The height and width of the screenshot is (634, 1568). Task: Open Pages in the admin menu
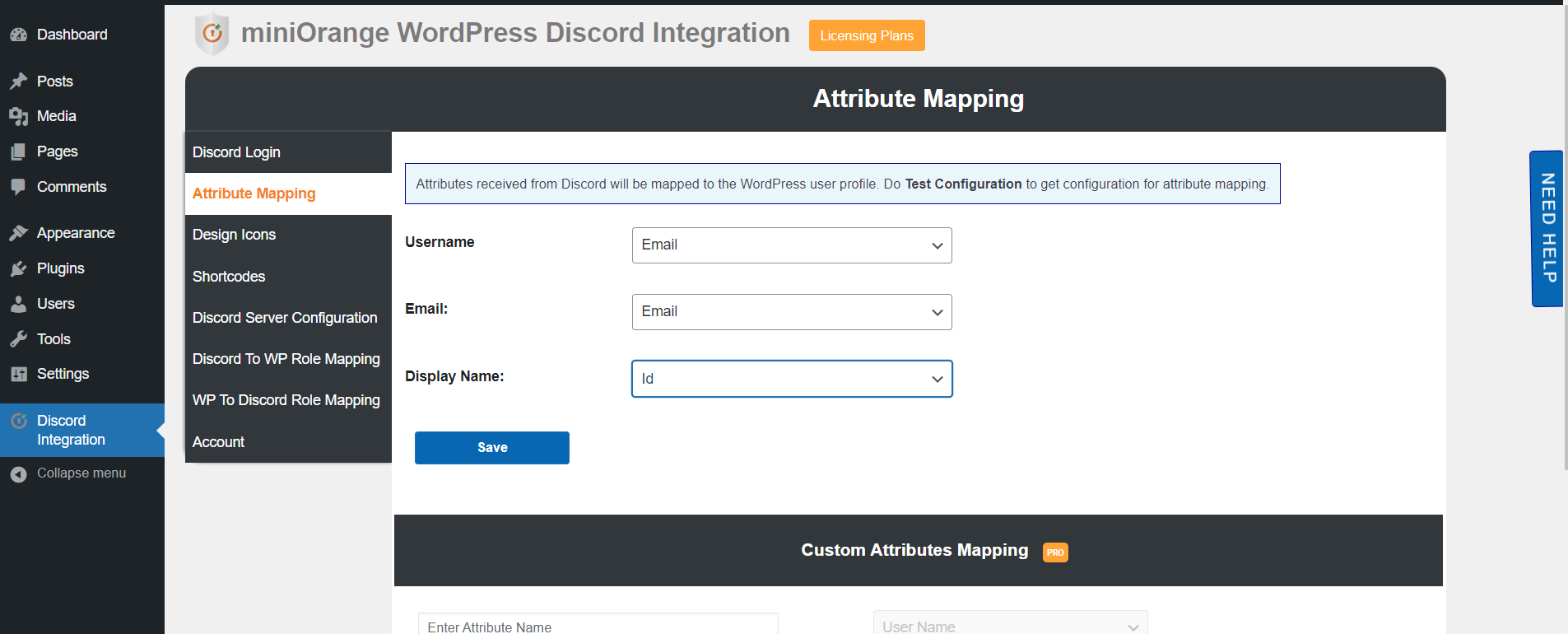tap(82, 152)
